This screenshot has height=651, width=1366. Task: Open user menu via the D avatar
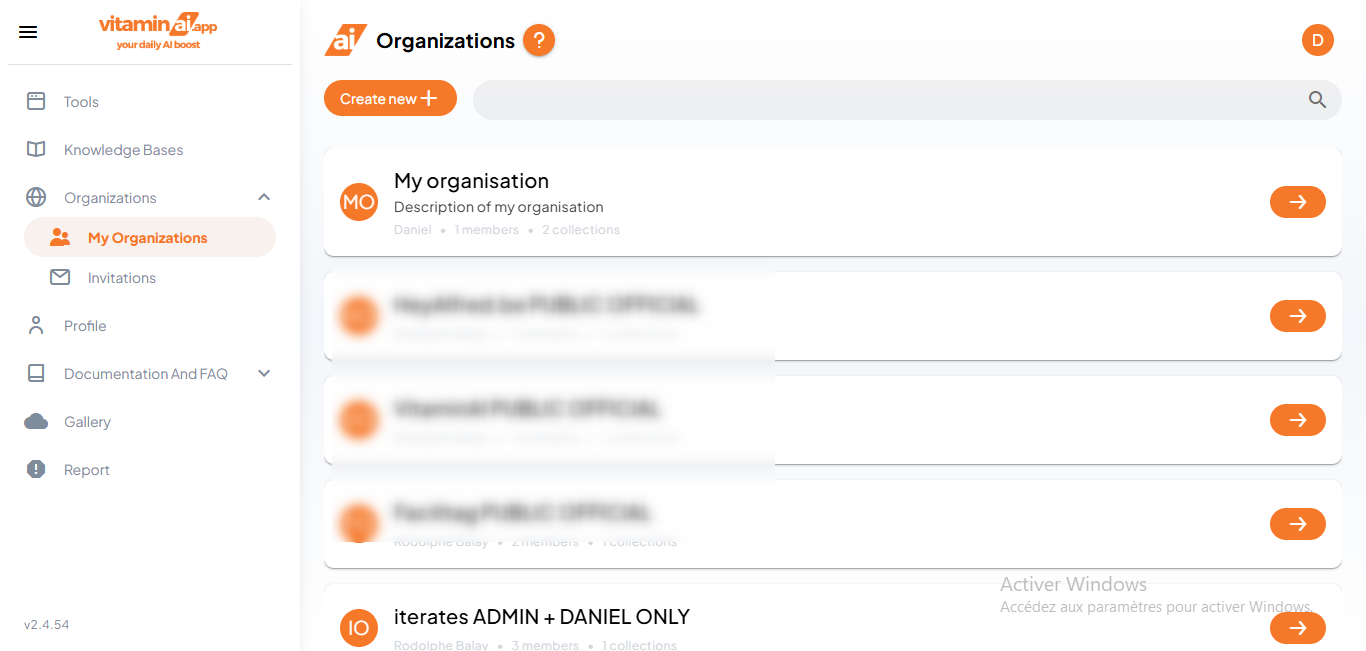tap(1317, 40)
